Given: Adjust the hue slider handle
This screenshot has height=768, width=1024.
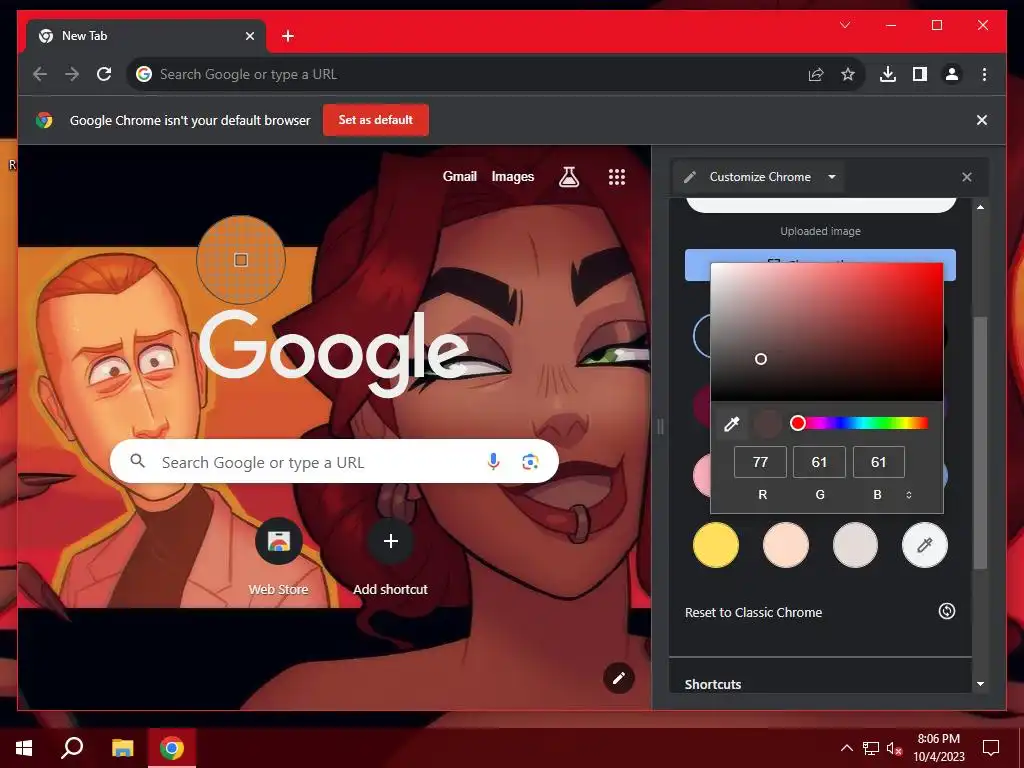Looking at the screenshot, I should click(x=797, y=423).
